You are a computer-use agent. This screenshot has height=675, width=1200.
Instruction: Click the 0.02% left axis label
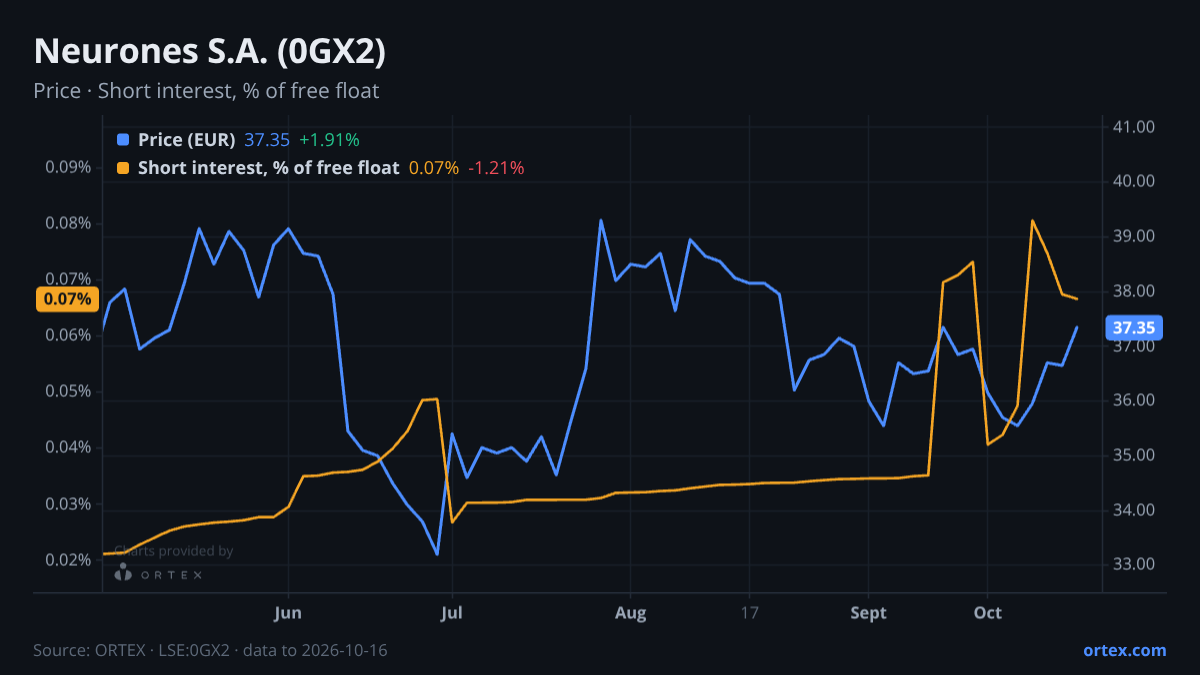pos(68,560)
